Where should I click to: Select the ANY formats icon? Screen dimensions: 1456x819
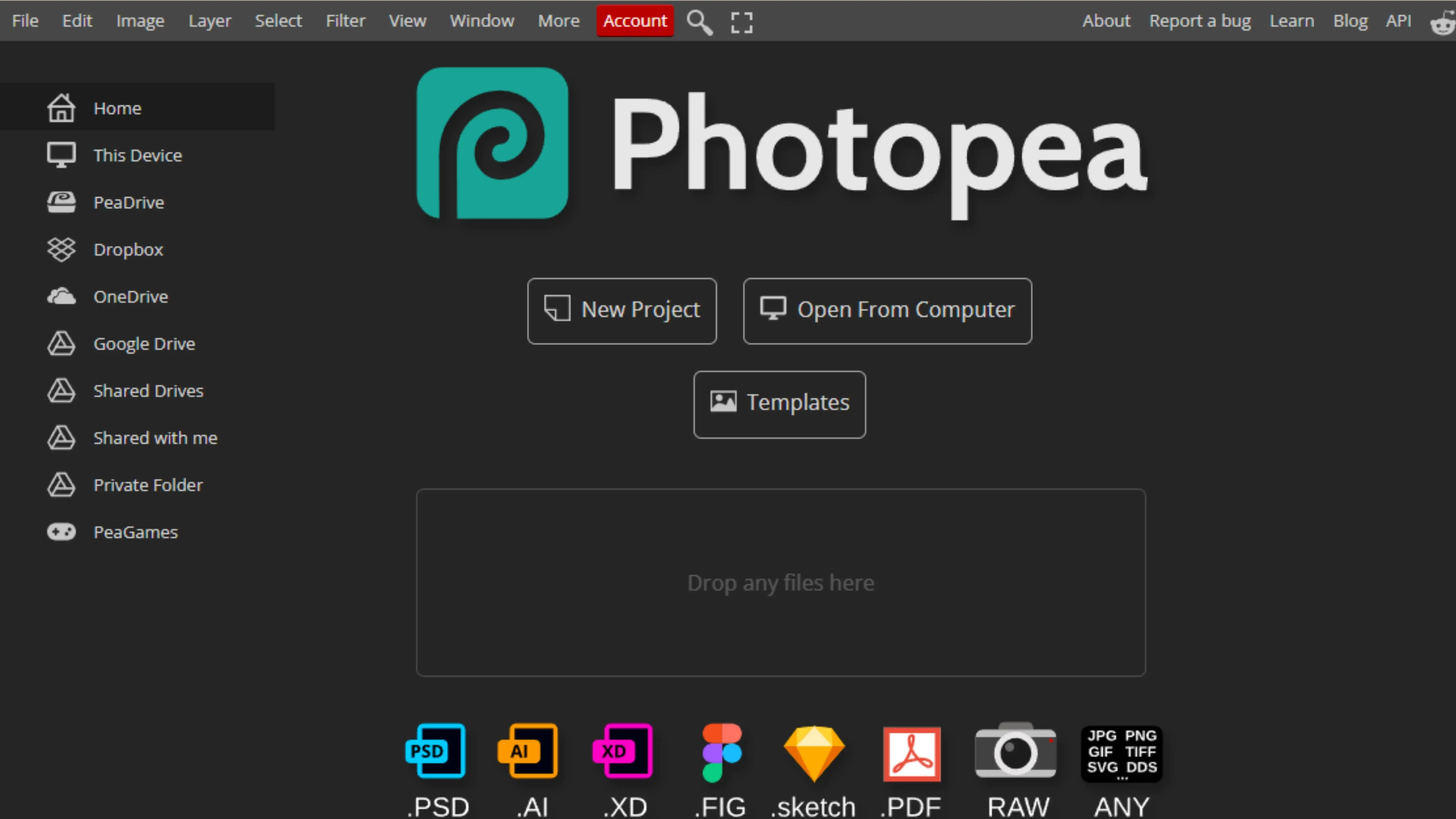pyautogui.click(x=1122, y=754)
